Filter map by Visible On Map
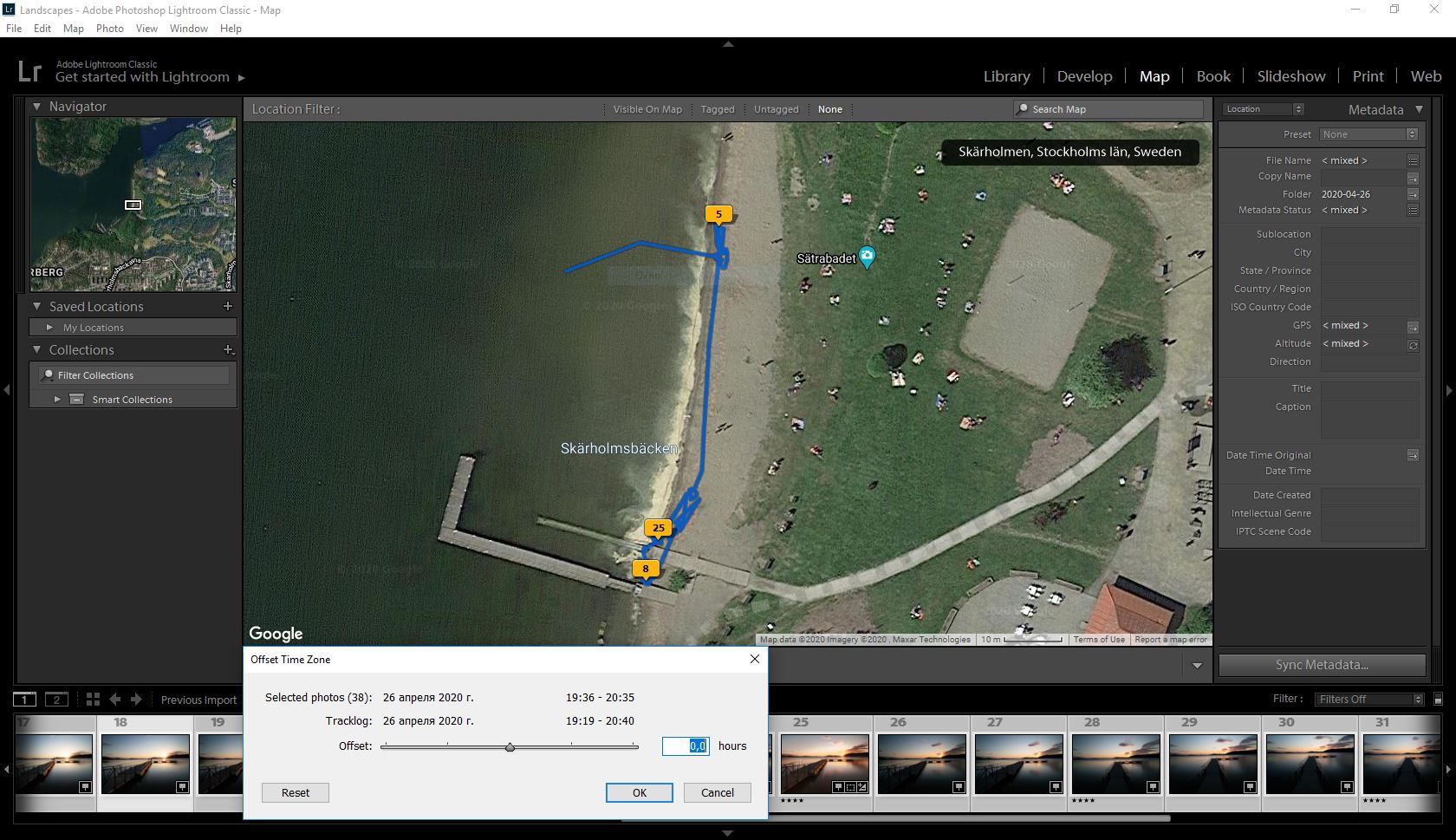Screen dimensions: 1456x840 coord(647,109)
